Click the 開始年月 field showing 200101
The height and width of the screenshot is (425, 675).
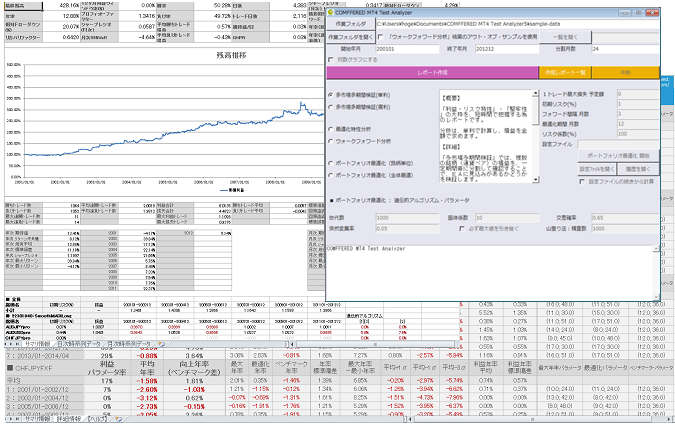[x=407, y=49]
